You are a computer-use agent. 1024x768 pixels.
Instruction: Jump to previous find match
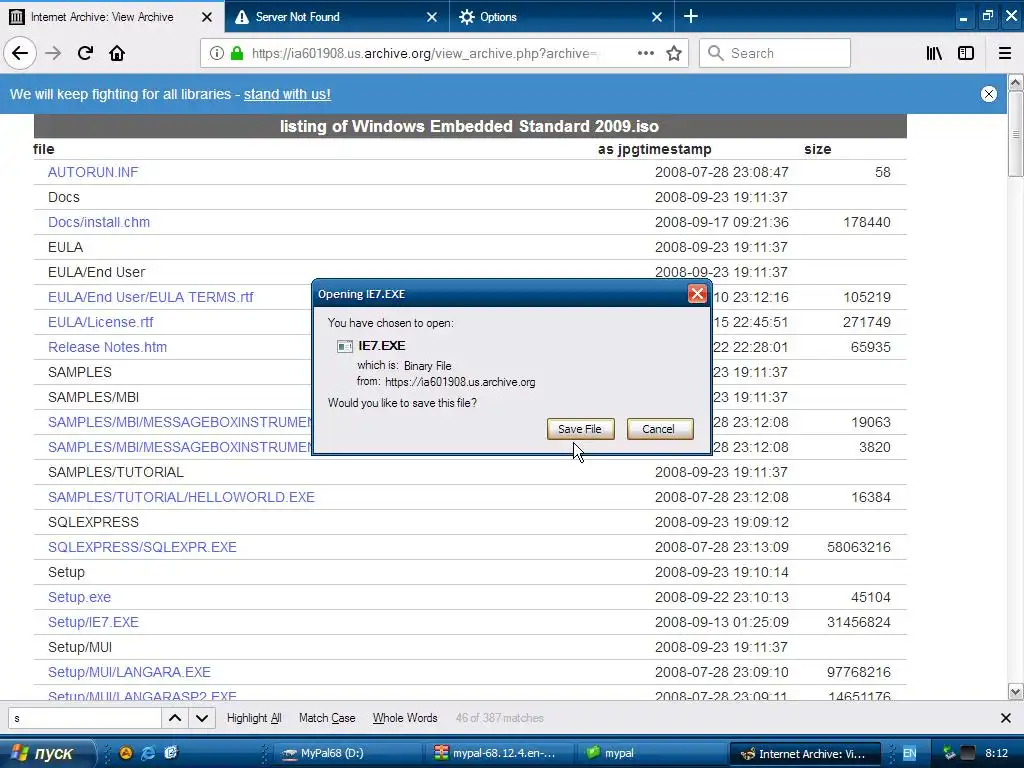click(x=175, y=718)
